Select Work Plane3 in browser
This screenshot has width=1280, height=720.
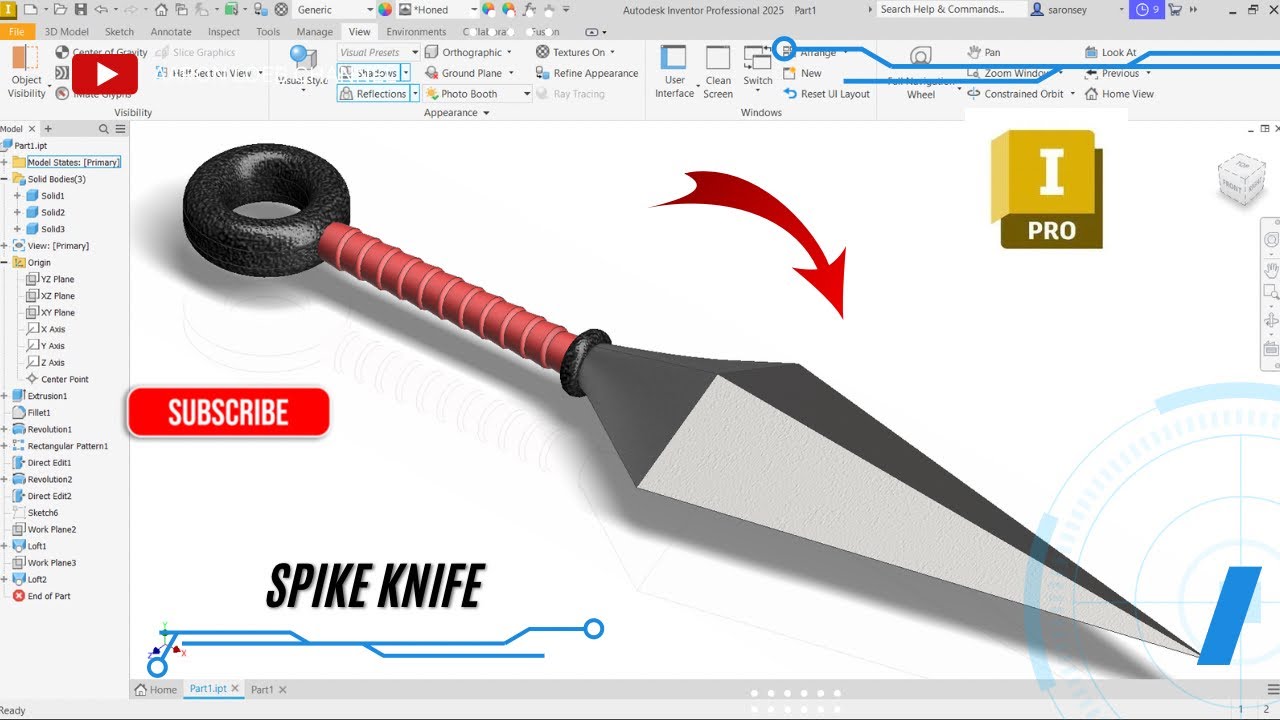point(44,563)
